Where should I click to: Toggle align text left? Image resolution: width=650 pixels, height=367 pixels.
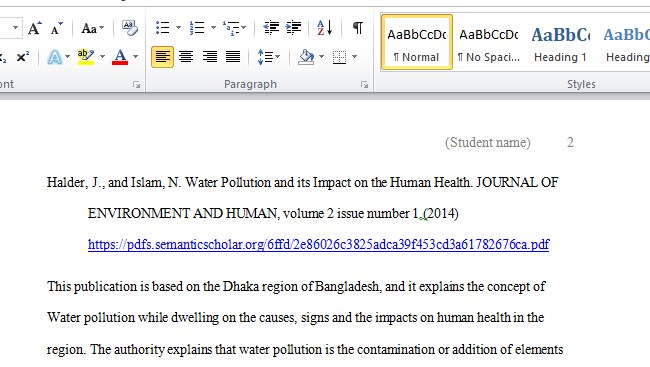point(162,57)
